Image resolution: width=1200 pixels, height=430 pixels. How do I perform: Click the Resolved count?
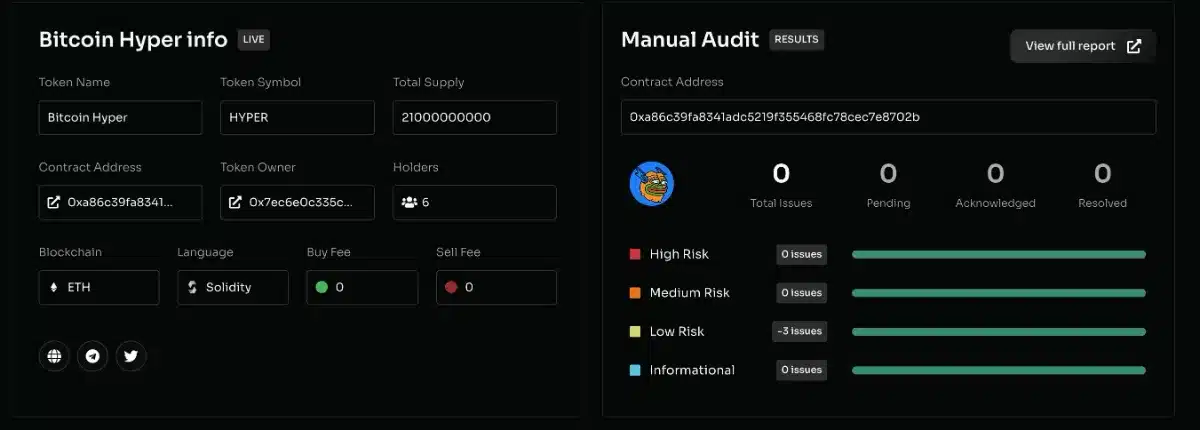1102,174
